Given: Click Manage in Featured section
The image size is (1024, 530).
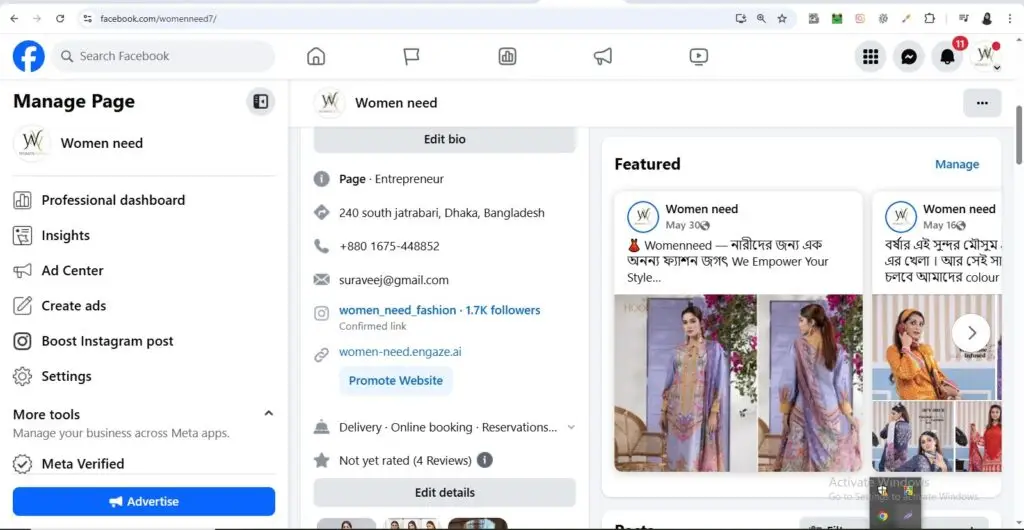Looking at the screenshot, I should [x=957, y=164].
